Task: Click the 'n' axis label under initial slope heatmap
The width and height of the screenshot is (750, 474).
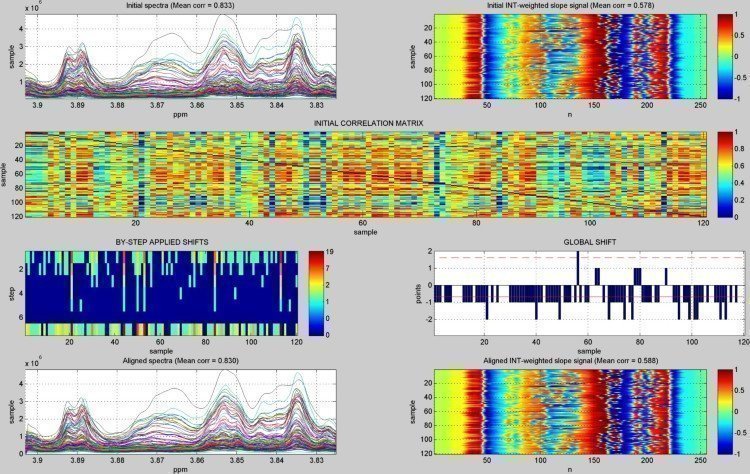Action: point(566,115)
